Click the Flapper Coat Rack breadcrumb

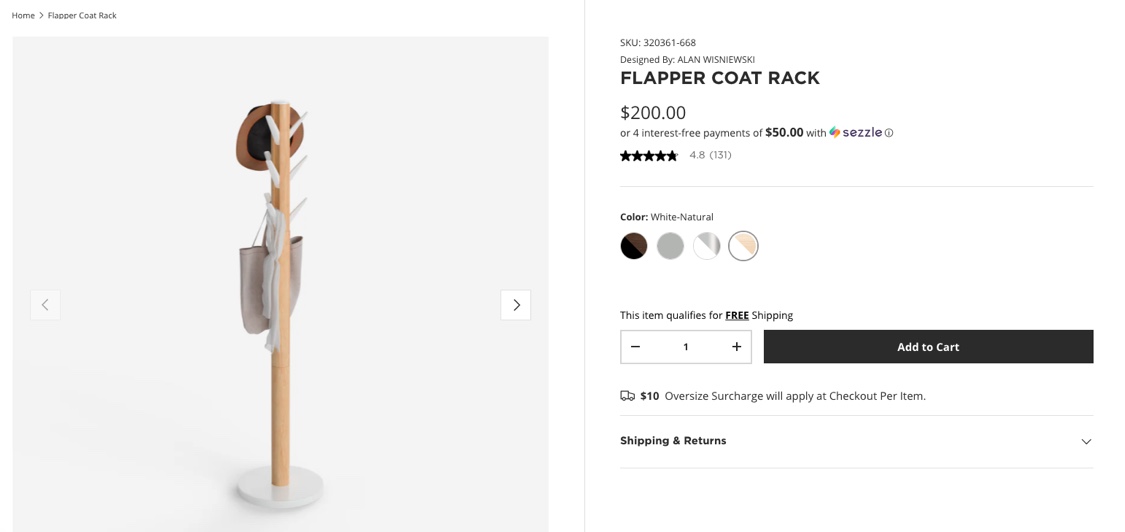82,15
